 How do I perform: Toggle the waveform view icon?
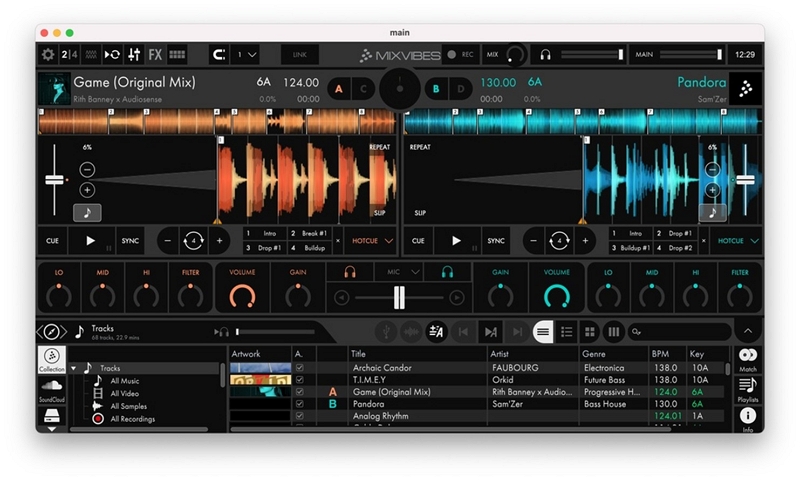click(91, 55)
